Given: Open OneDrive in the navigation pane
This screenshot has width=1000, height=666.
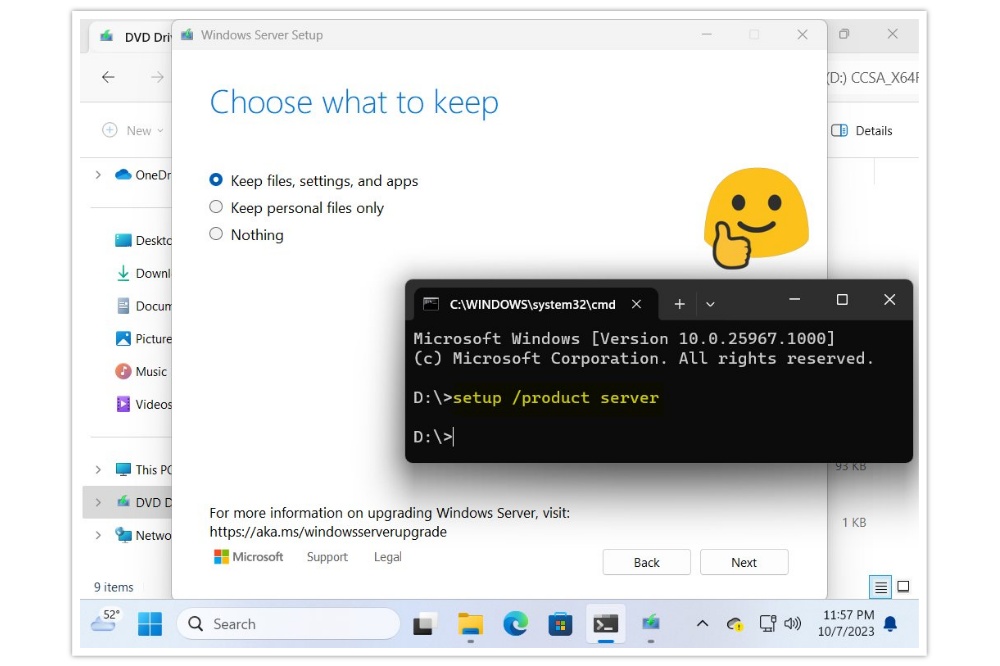Looking at the screenshot, I should point(143,174).
